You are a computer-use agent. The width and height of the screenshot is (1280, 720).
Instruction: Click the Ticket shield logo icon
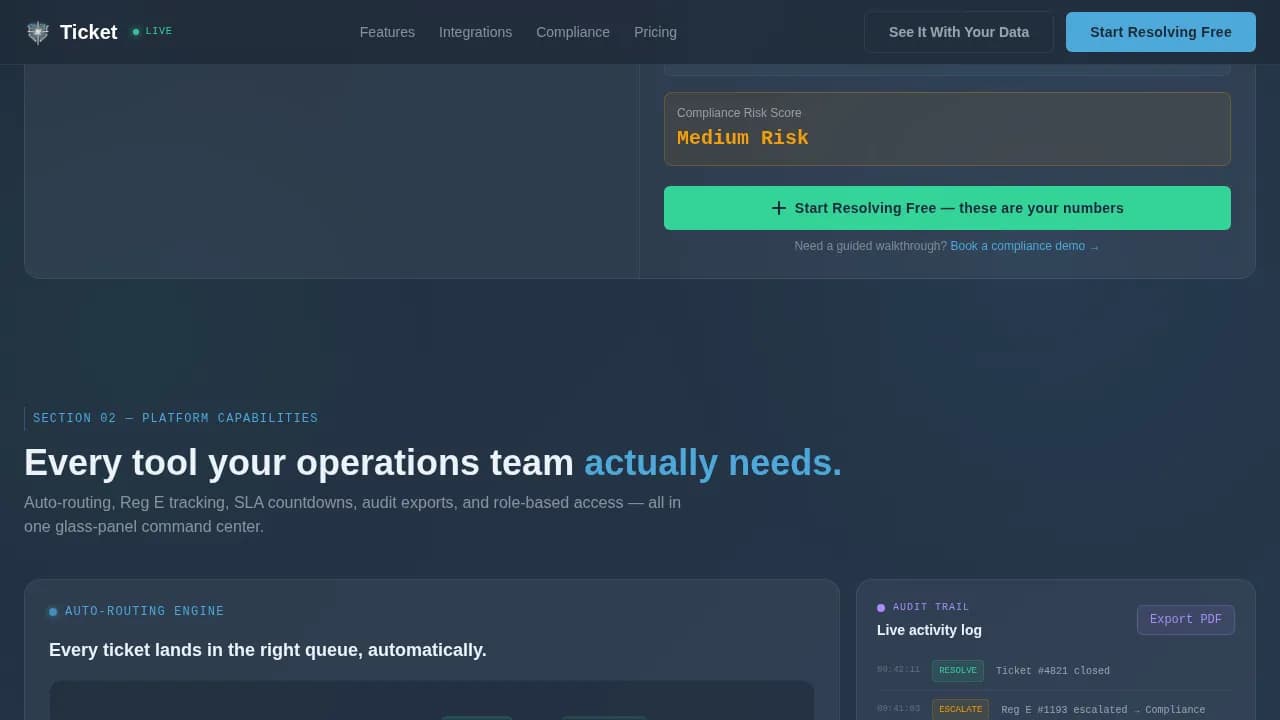click(38, 32)
